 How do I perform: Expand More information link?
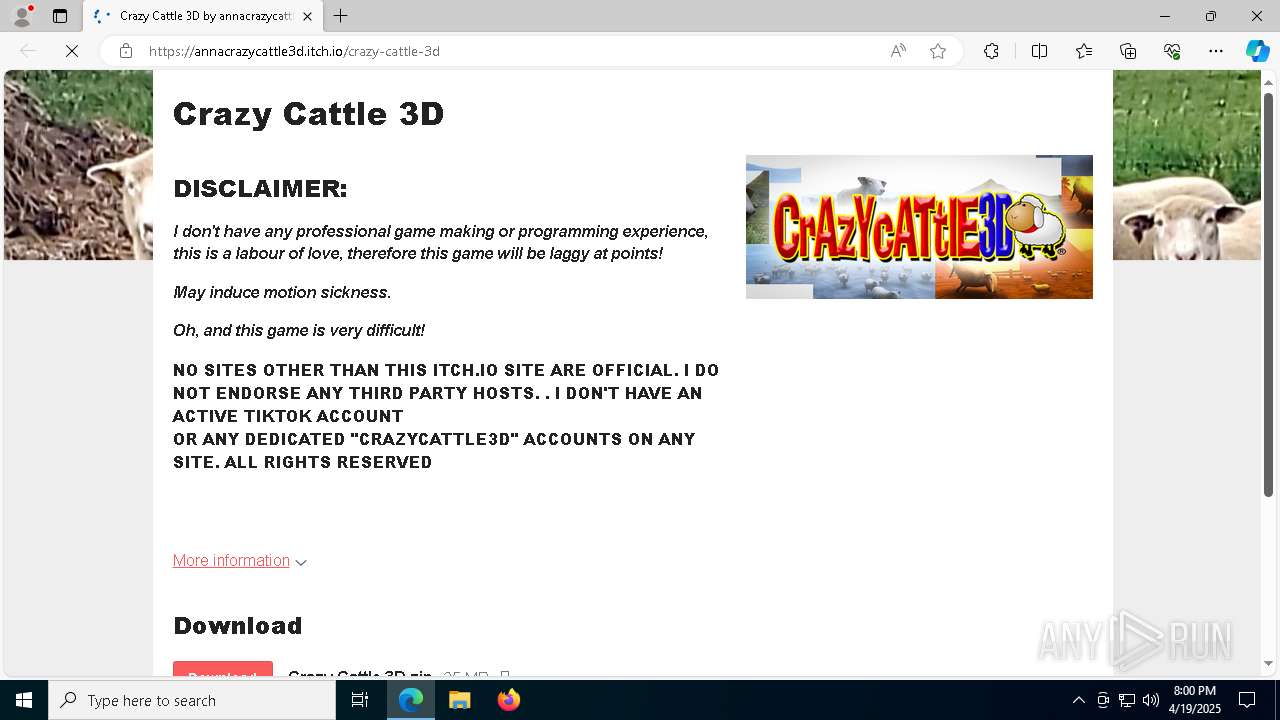pyautogui.click(x=231, y=560)
